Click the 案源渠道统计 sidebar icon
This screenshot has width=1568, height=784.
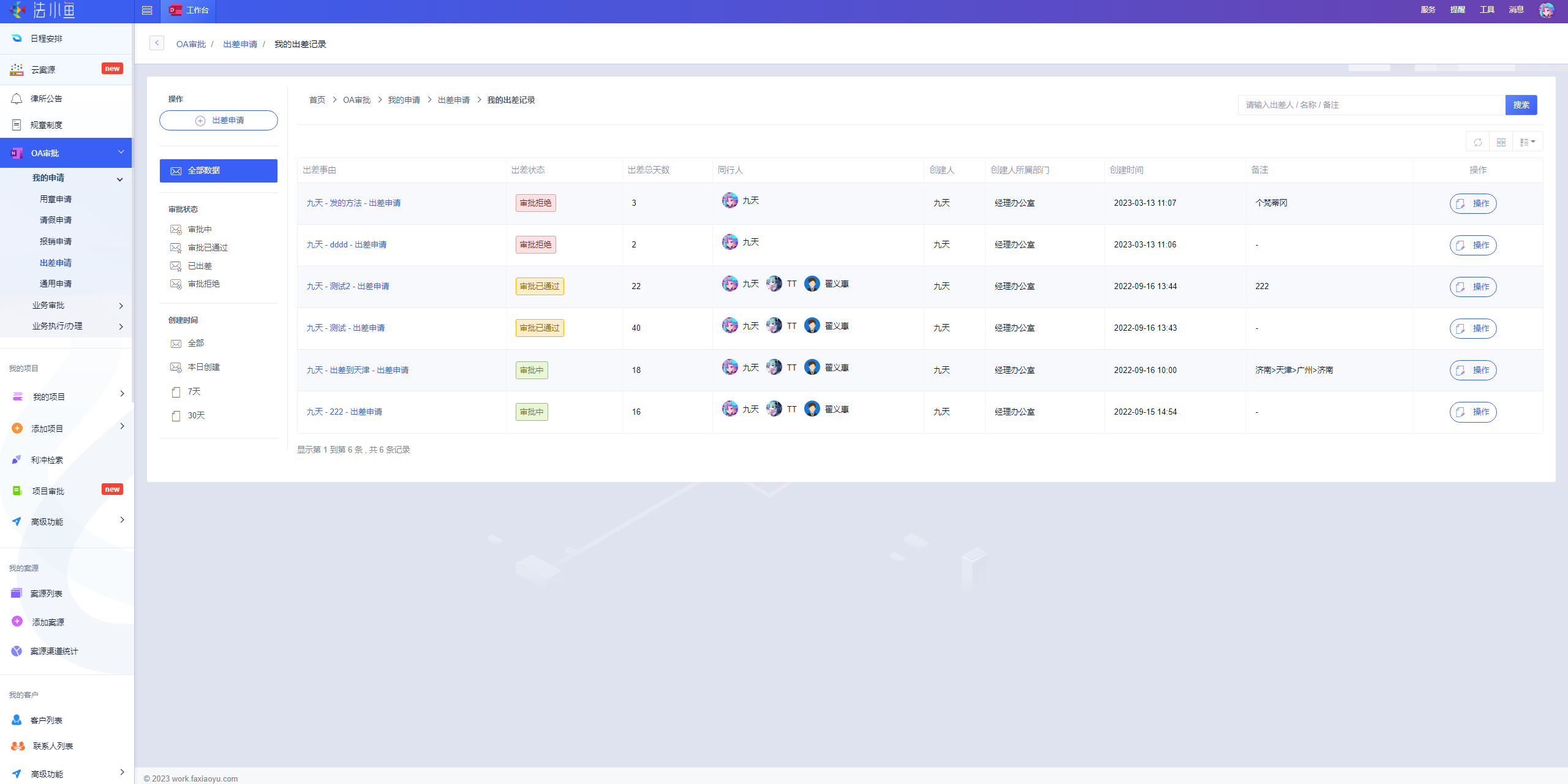(17, 651)
